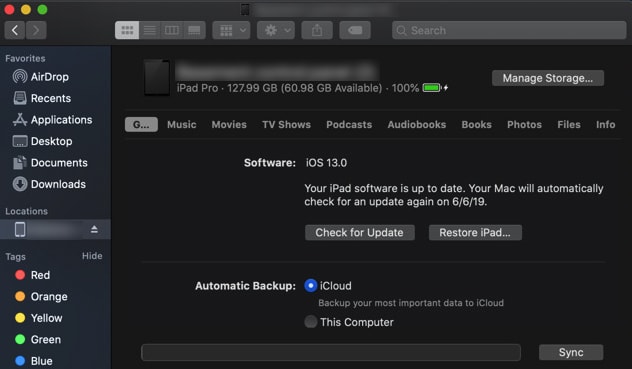Click the Search field

click(x=509, y=30)
